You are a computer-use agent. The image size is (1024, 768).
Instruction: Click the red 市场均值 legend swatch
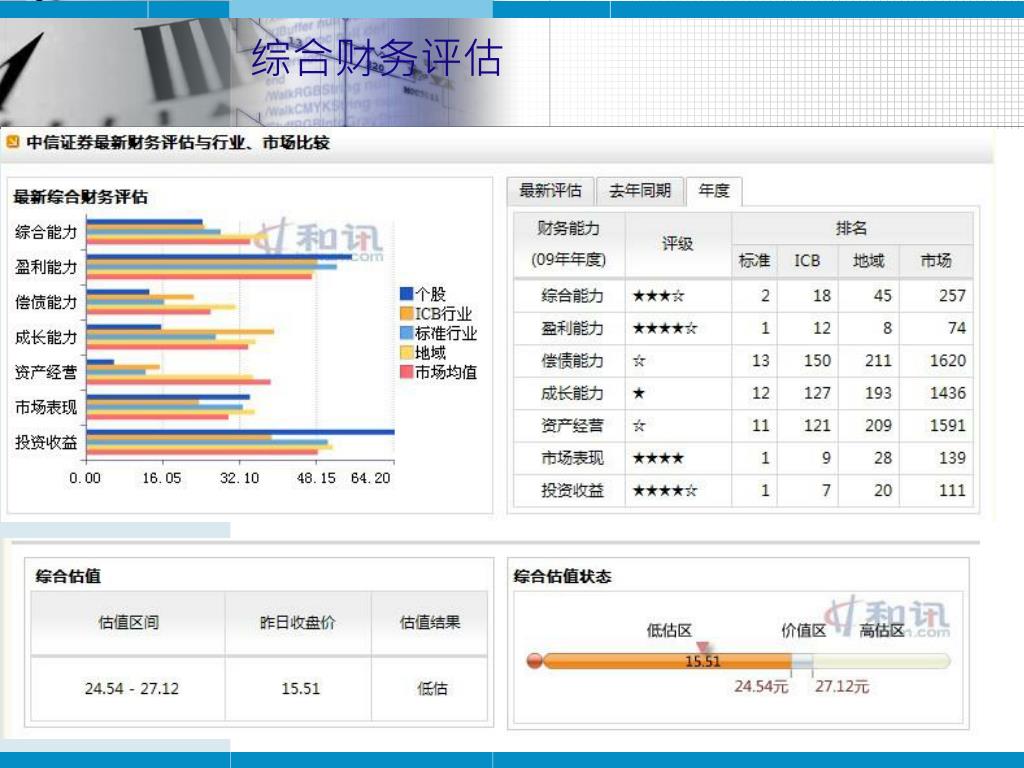[x=406, y=372]
